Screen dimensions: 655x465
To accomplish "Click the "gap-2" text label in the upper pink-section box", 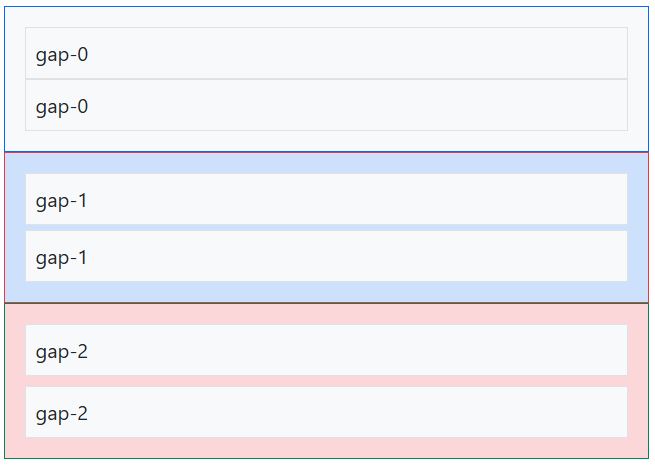I will pyautogui.click(x=62, y=352).
